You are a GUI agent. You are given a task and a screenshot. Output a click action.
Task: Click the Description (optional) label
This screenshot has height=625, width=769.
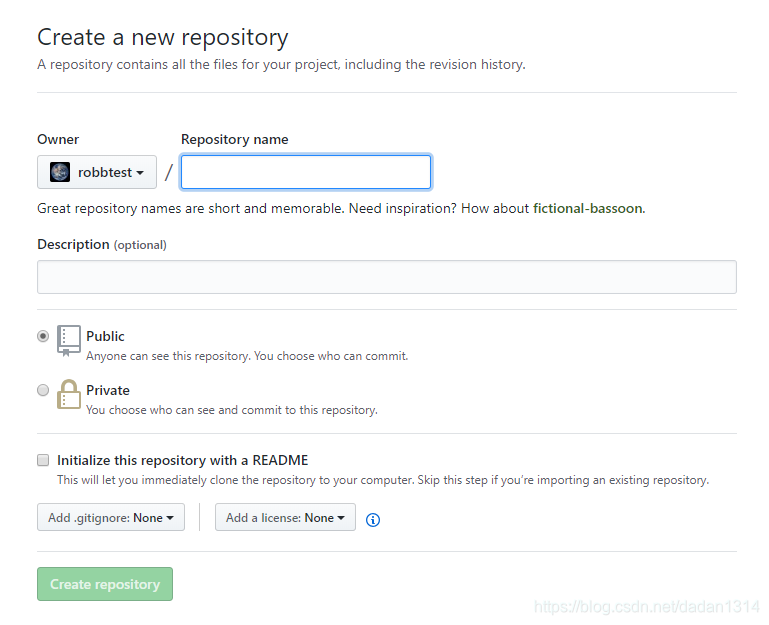(x=102, y=244)
